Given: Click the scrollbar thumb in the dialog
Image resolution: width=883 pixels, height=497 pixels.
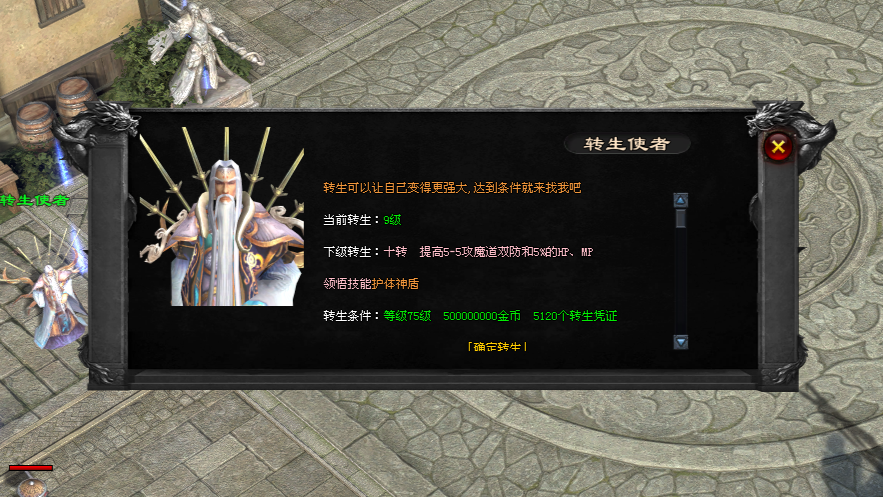Looking at the screenshot, I should 681,218.
